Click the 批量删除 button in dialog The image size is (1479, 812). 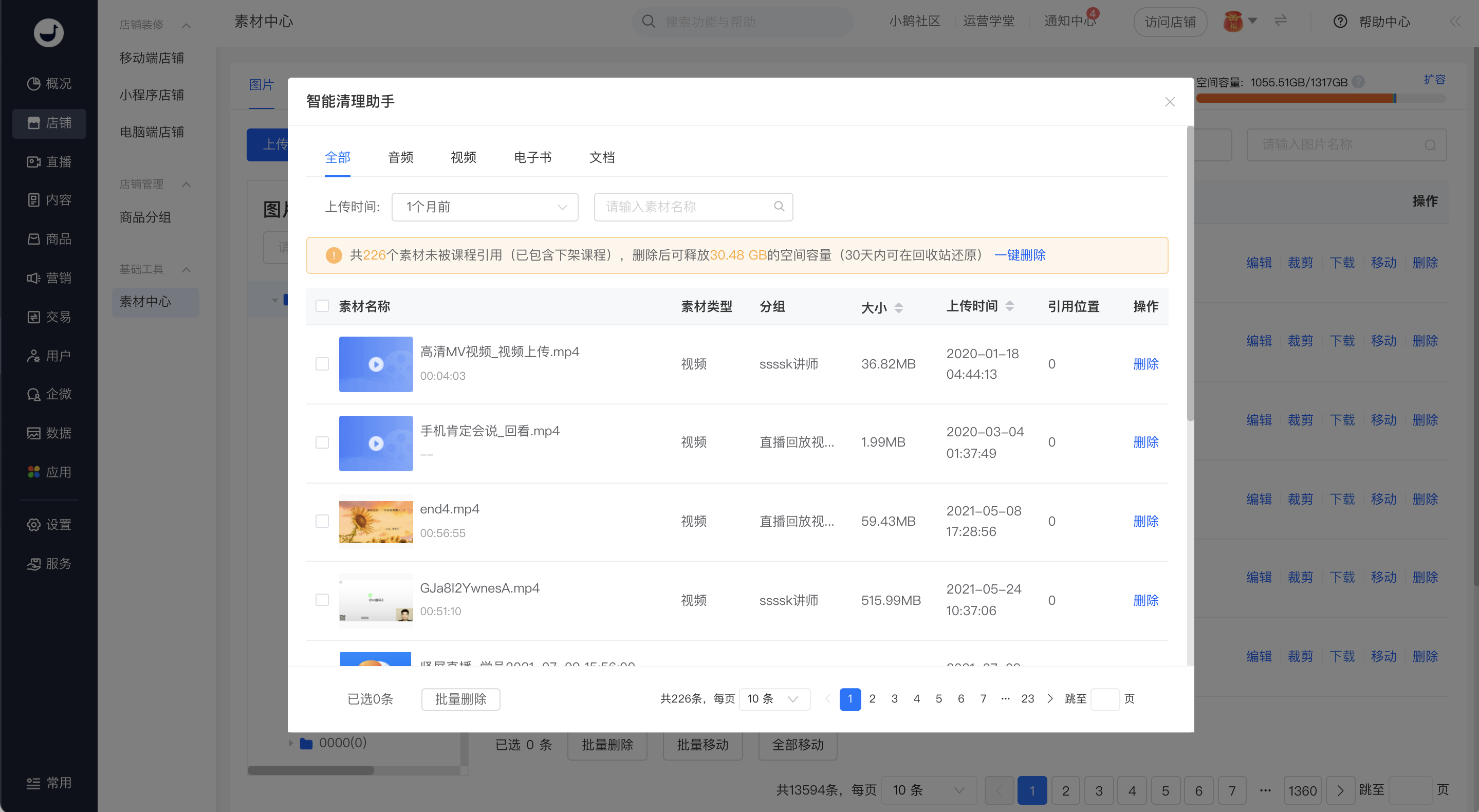click(x=460, y=699)
